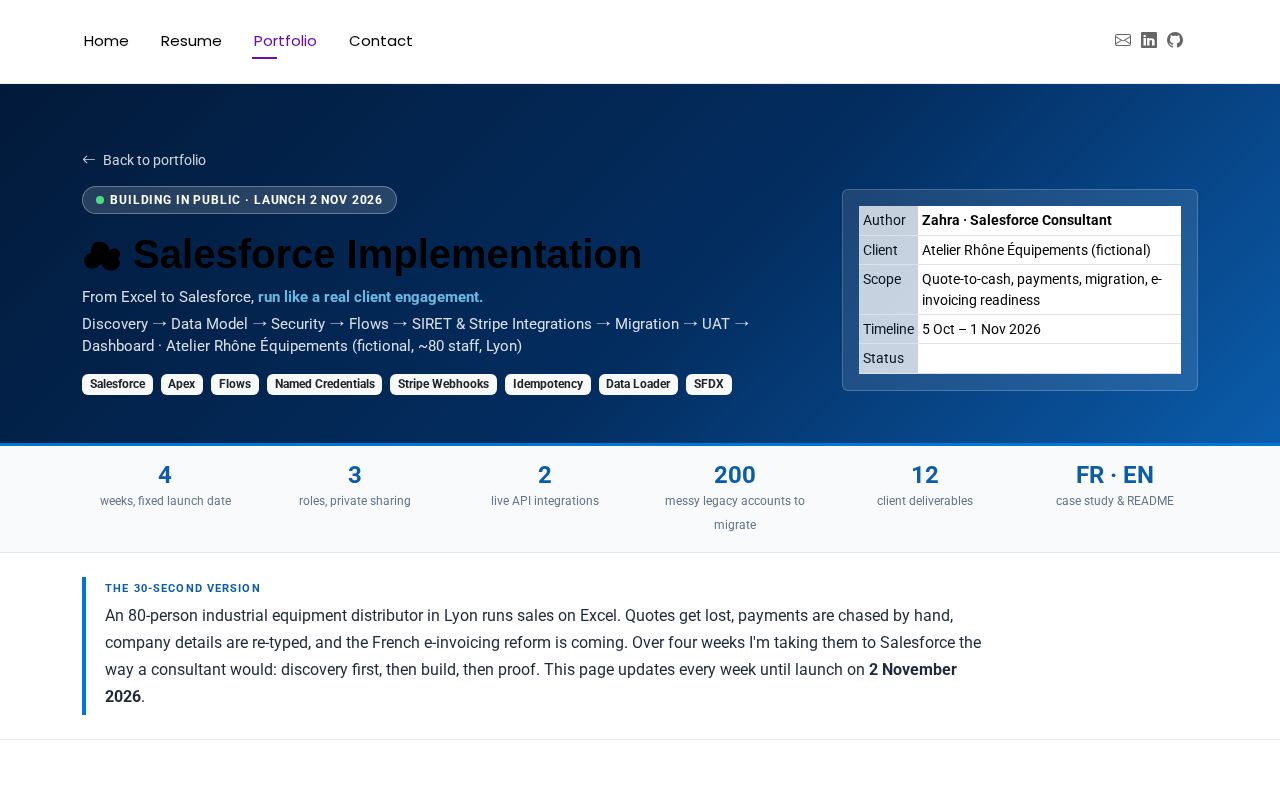Open the Contact nav item
Screen dimensions: 1280x800
[x=381, y=41]
